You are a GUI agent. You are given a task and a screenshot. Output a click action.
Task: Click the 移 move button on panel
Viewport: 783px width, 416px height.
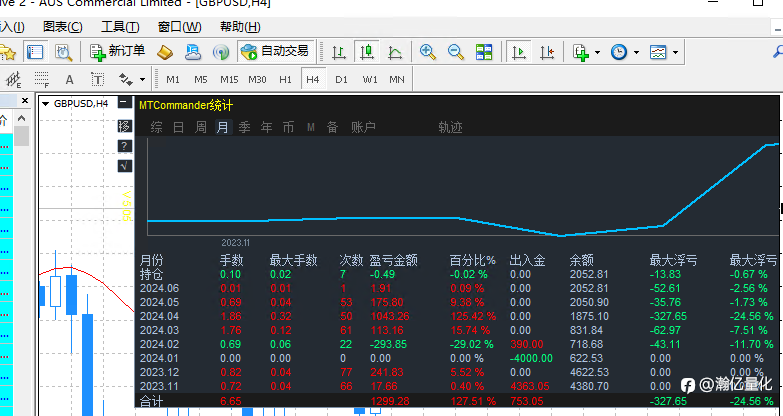click(x=124, y=126)
